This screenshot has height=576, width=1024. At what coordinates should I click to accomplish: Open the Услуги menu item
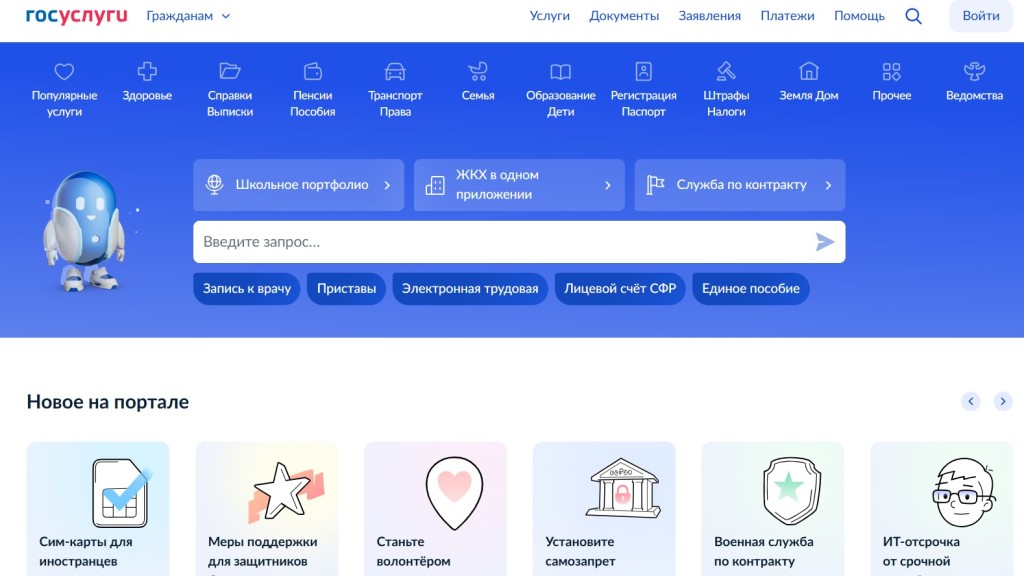(x=549, y=16)
